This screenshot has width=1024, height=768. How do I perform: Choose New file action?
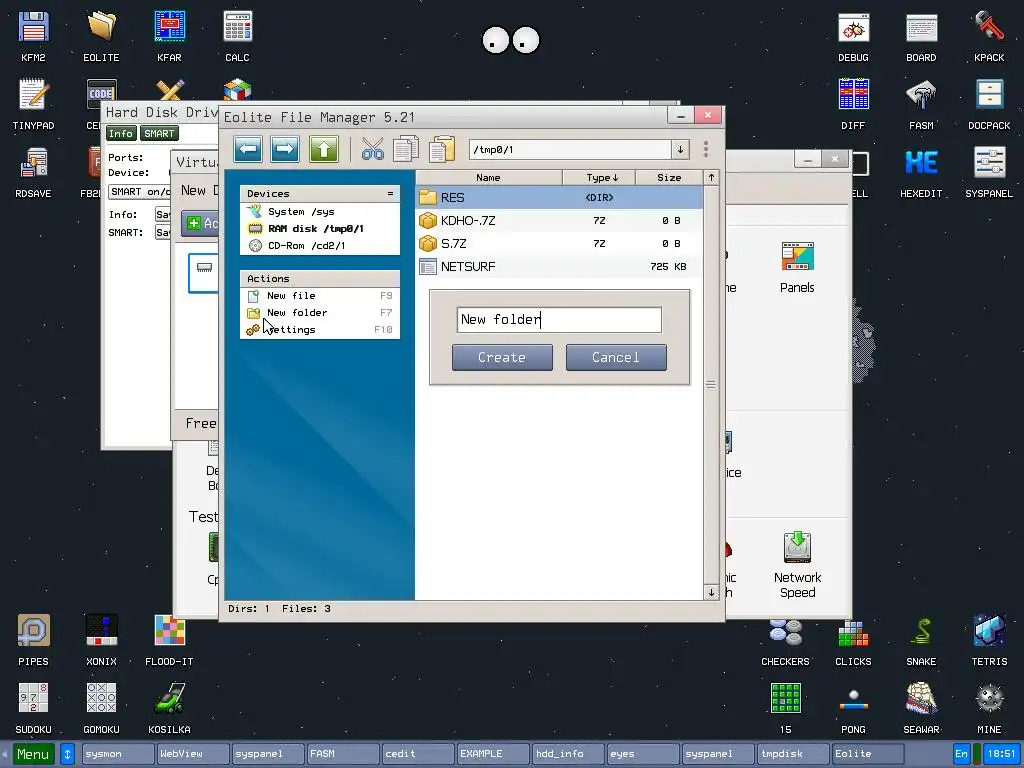[320, 296]
